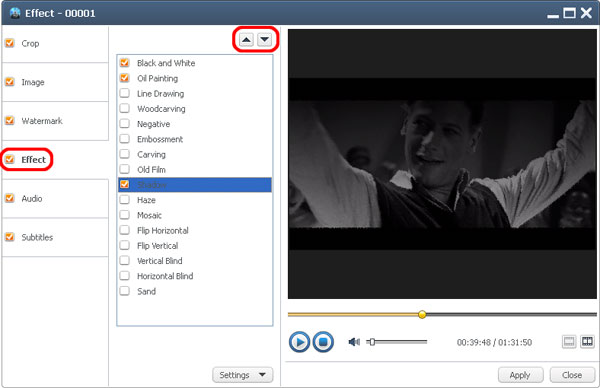Enable Line Drawing effect checkbox

click(x=124, y=93)
